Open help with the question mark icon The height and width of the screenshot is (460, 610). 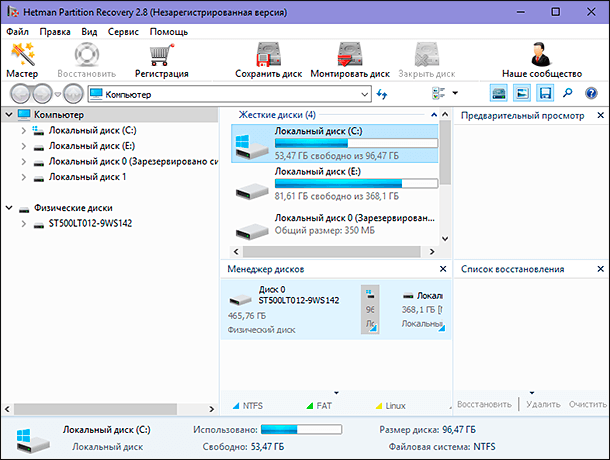pos(591,93)
